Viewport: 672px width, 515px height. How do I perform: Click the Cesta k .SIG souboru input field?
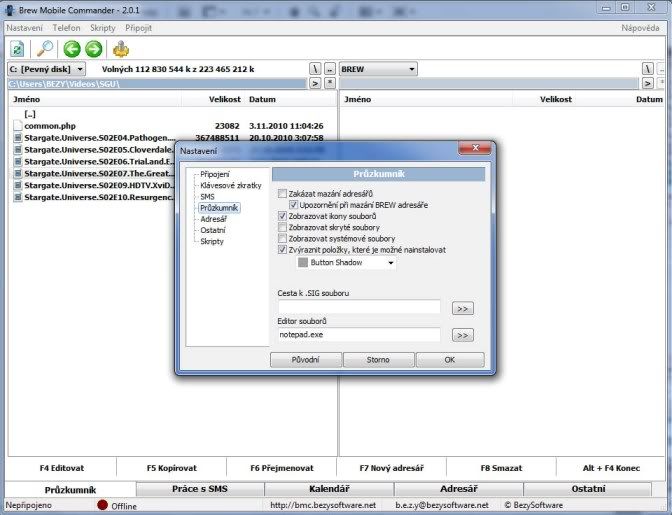(359, 307)
